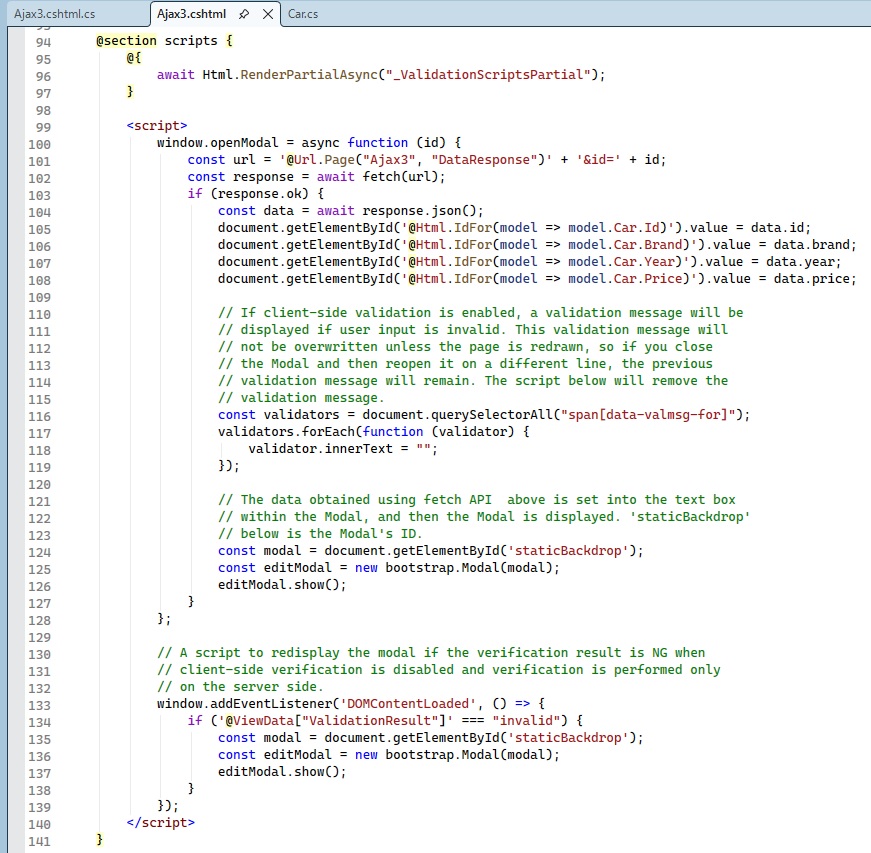The width and height of the screenshot is (871, 853).
Task: Select the active Ajax3.cshtml tab label
Action: pos(193,15)
